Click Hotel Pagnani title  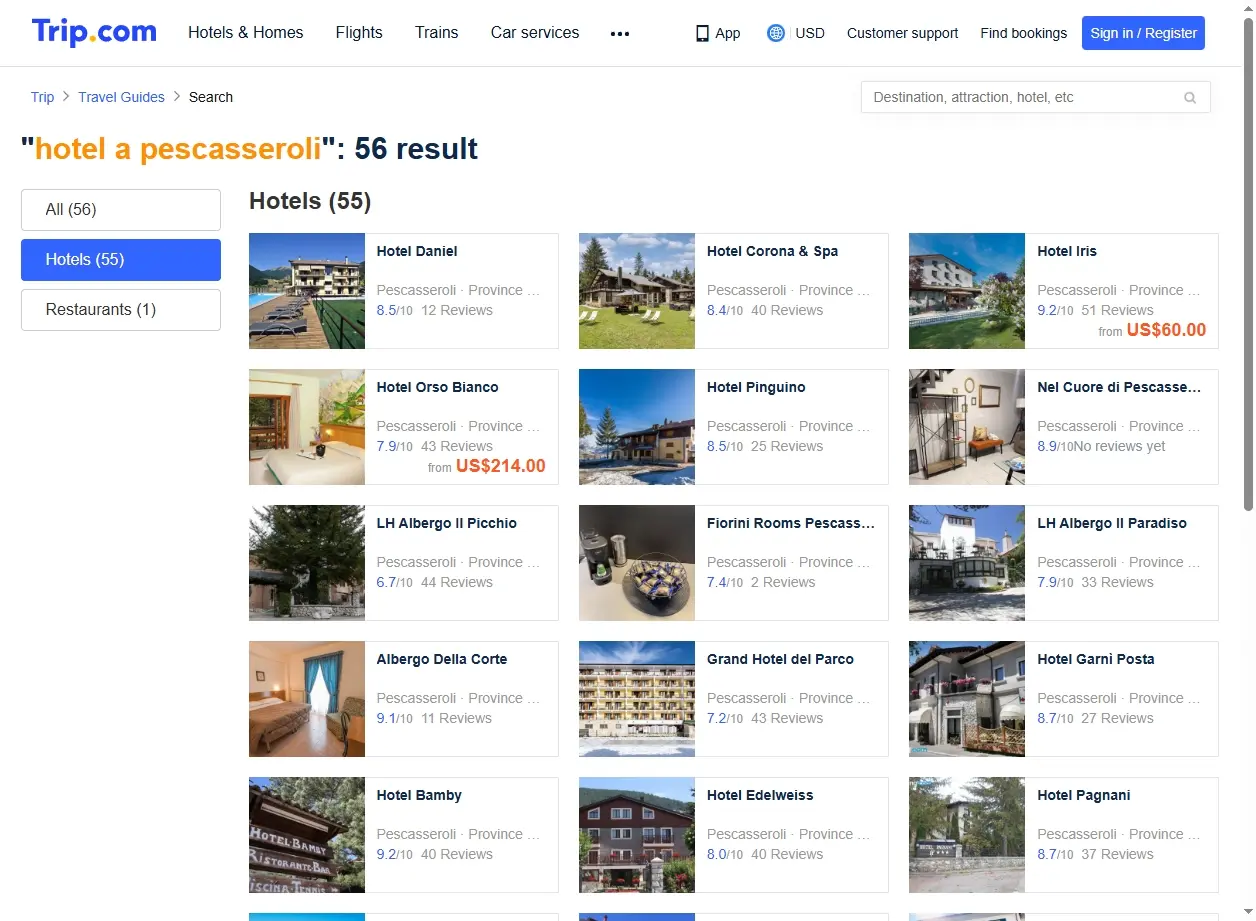1084,795
